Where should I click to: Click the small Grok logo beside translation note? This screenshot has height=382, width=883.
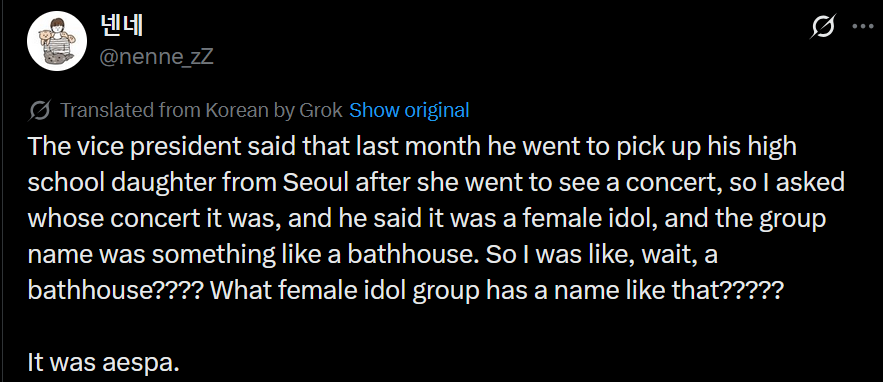click(x=39, y=110)
